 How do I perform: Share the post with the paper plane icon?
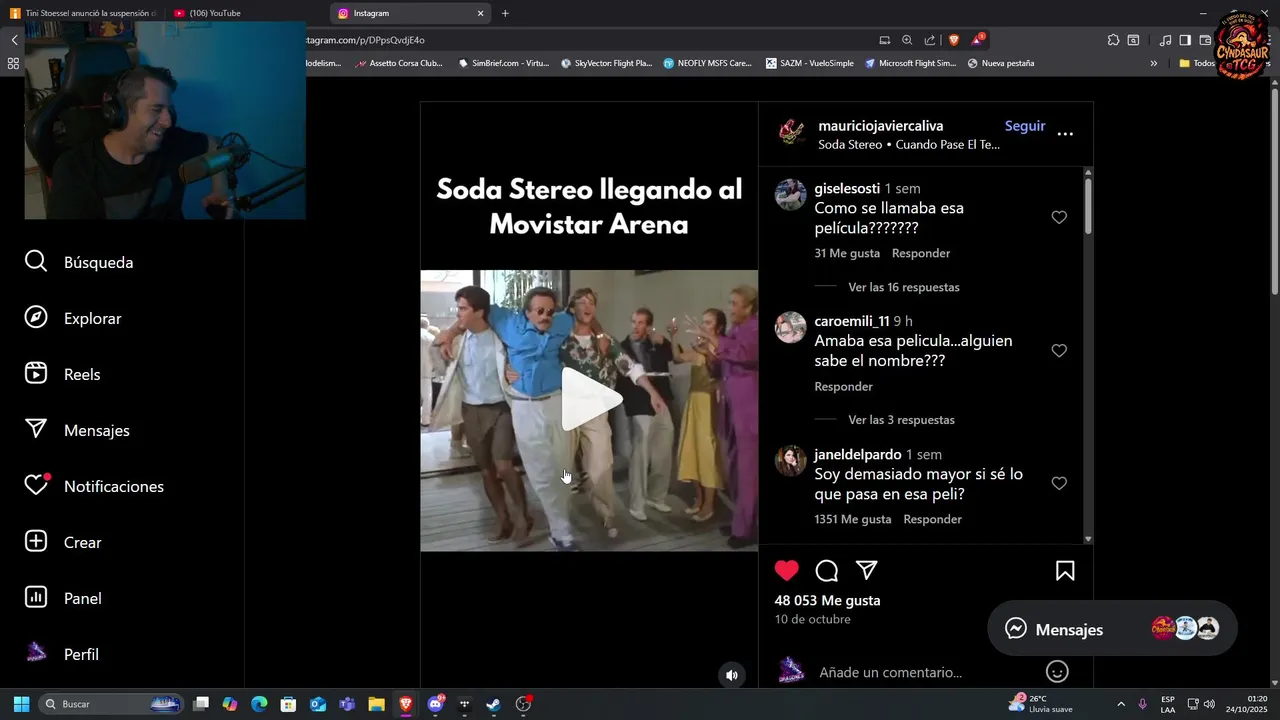click(867, 570)
